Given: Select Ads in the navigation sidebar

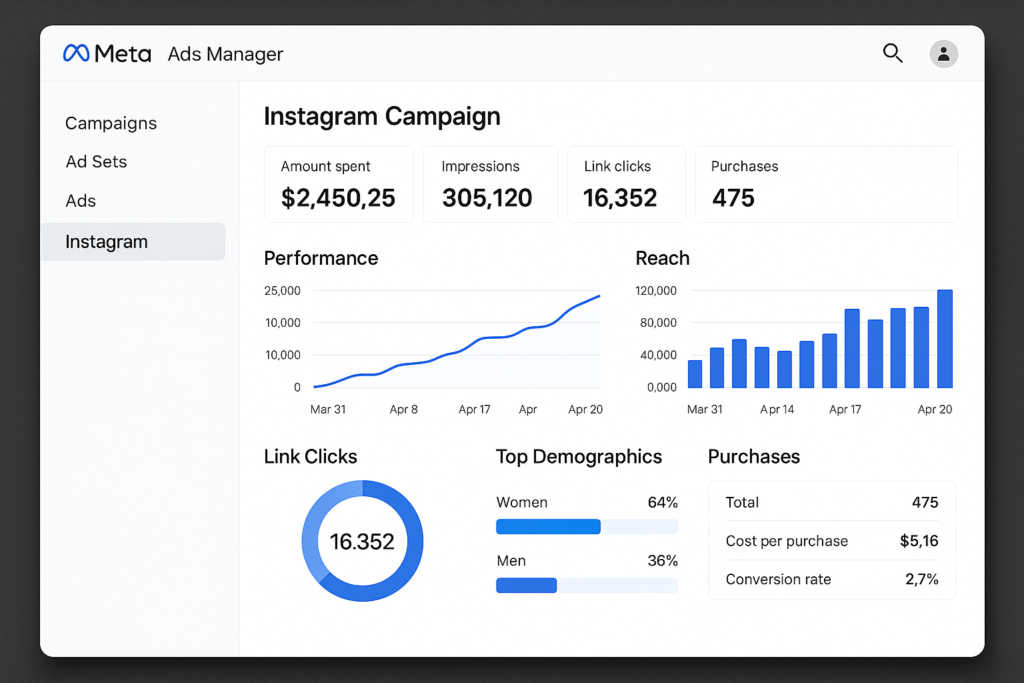Looking at the screenshot, I should click(80, 200).
